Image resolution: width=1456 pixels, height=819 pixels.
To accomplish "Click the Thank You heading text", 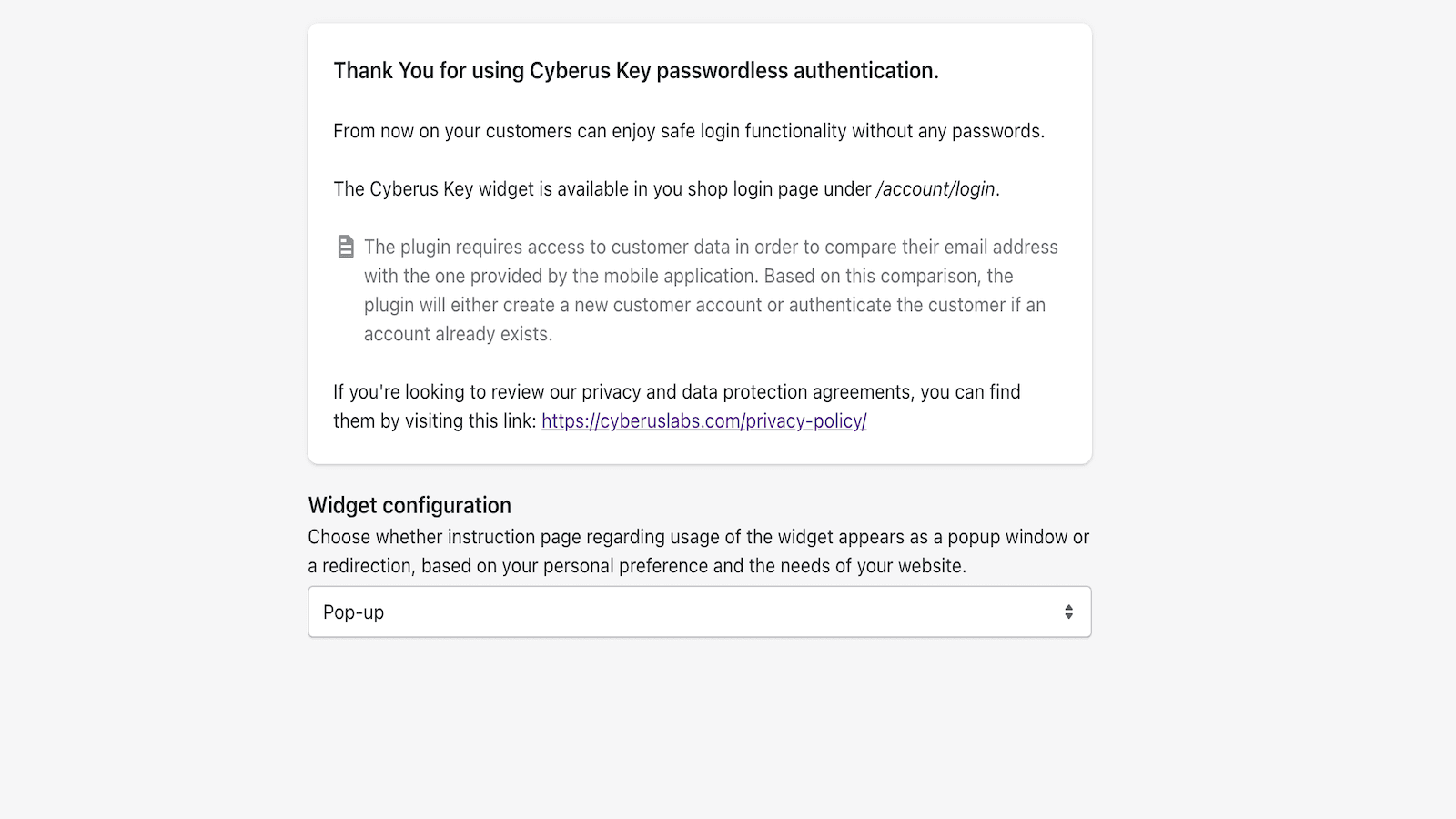I will point(635,69).
